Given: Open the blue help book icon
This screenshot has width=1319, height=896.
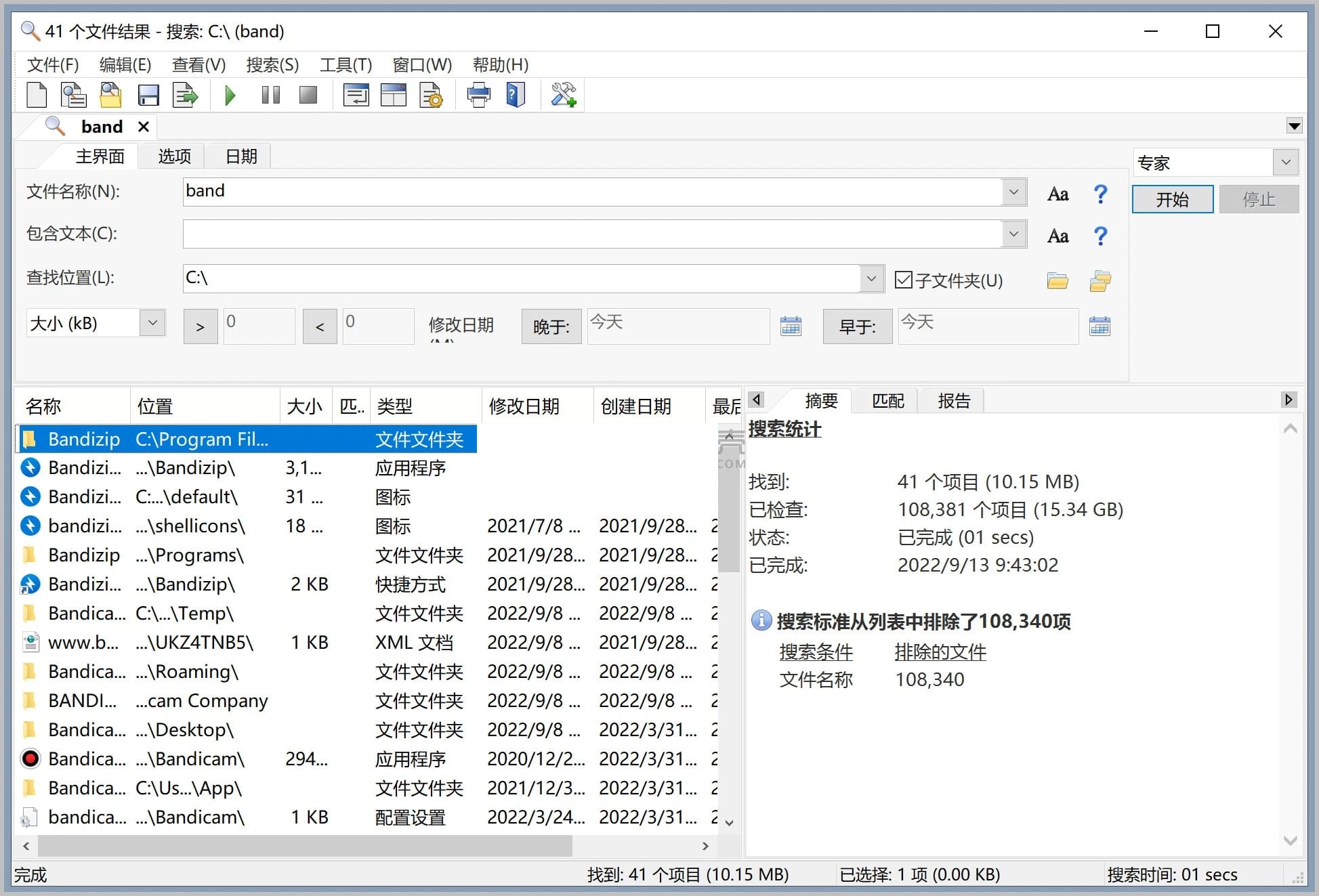Looking at the screenshot, I should 516,95.
